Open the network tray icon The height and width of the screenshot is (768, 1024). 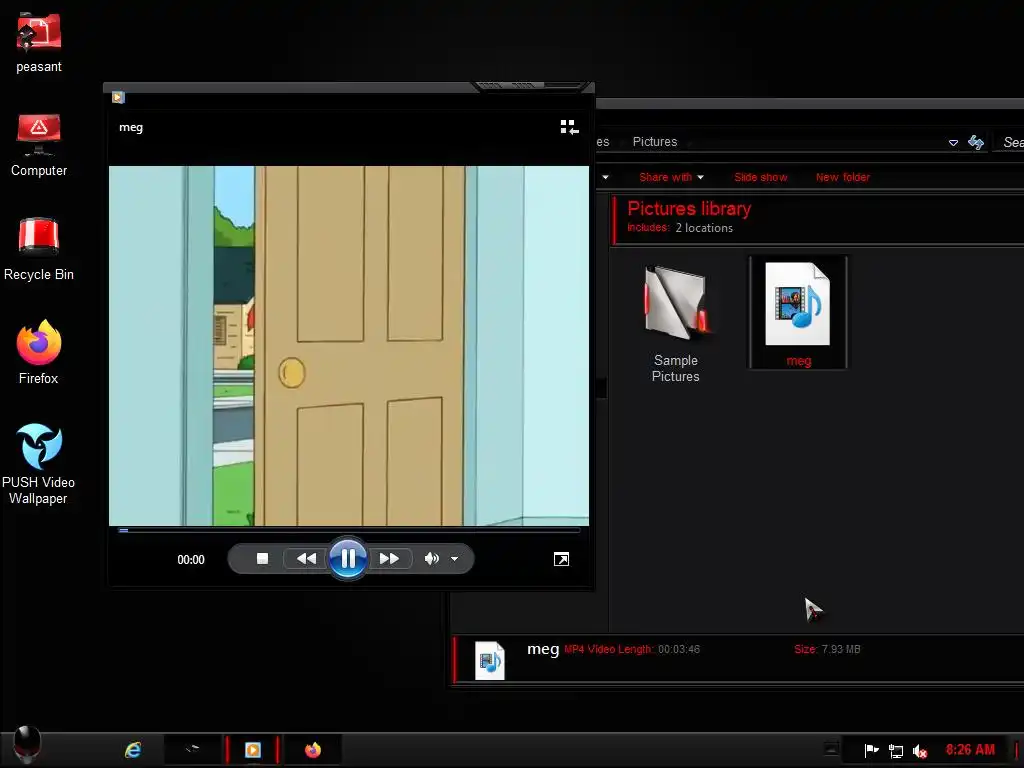[x=896, y=752]
